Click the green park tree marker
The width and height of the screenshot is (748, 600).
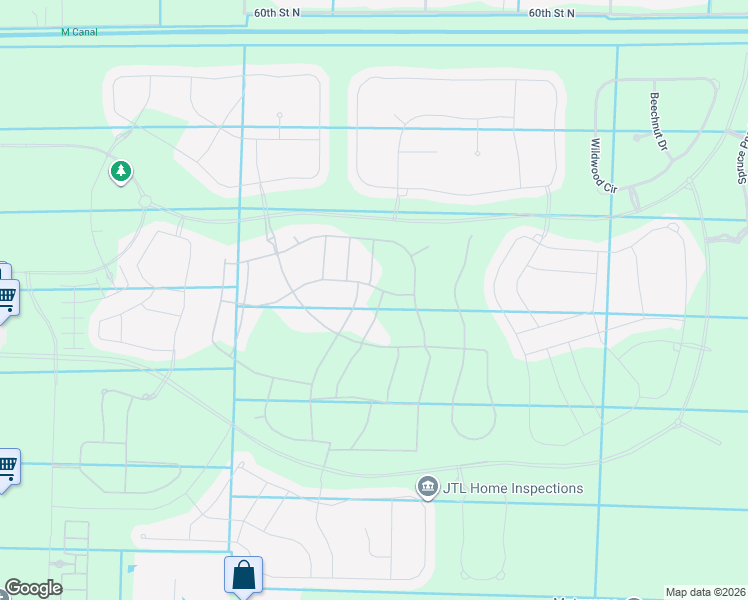point(121,172)
